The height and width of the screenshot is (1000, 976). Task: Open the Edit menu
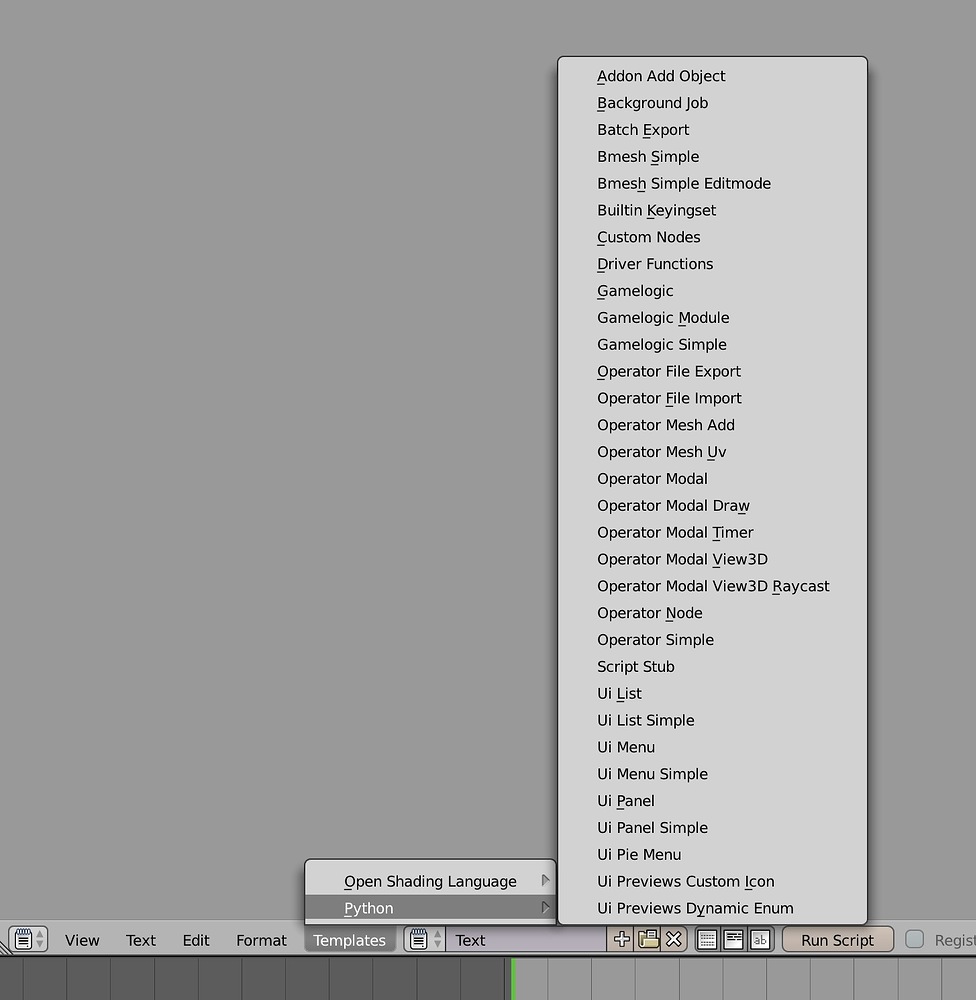coord(196,940)
